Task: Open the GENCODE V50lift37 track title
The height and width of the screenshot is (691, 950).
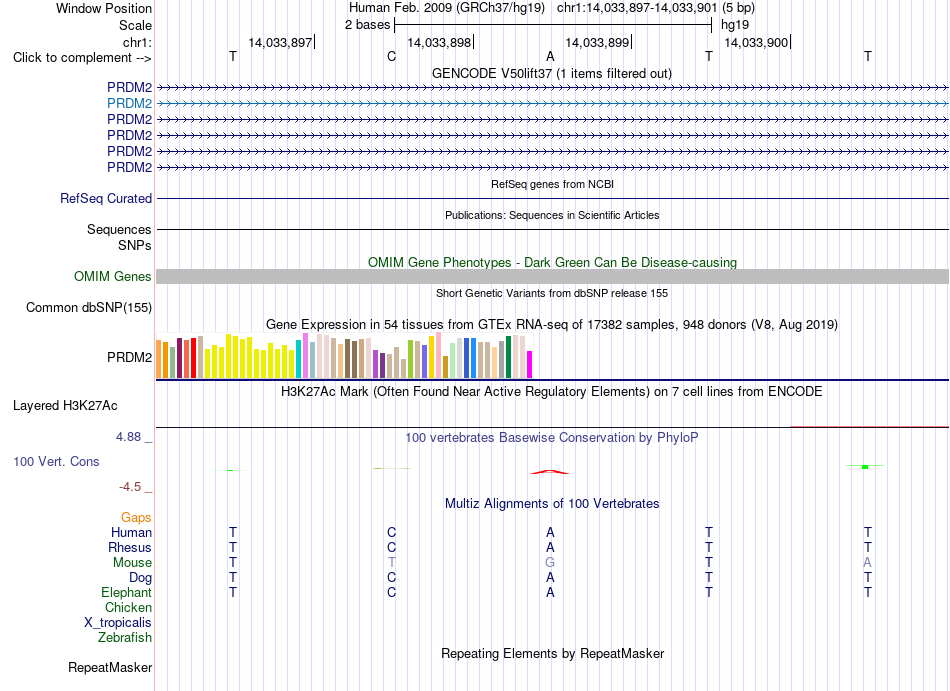Action: (x=552, y=73)
